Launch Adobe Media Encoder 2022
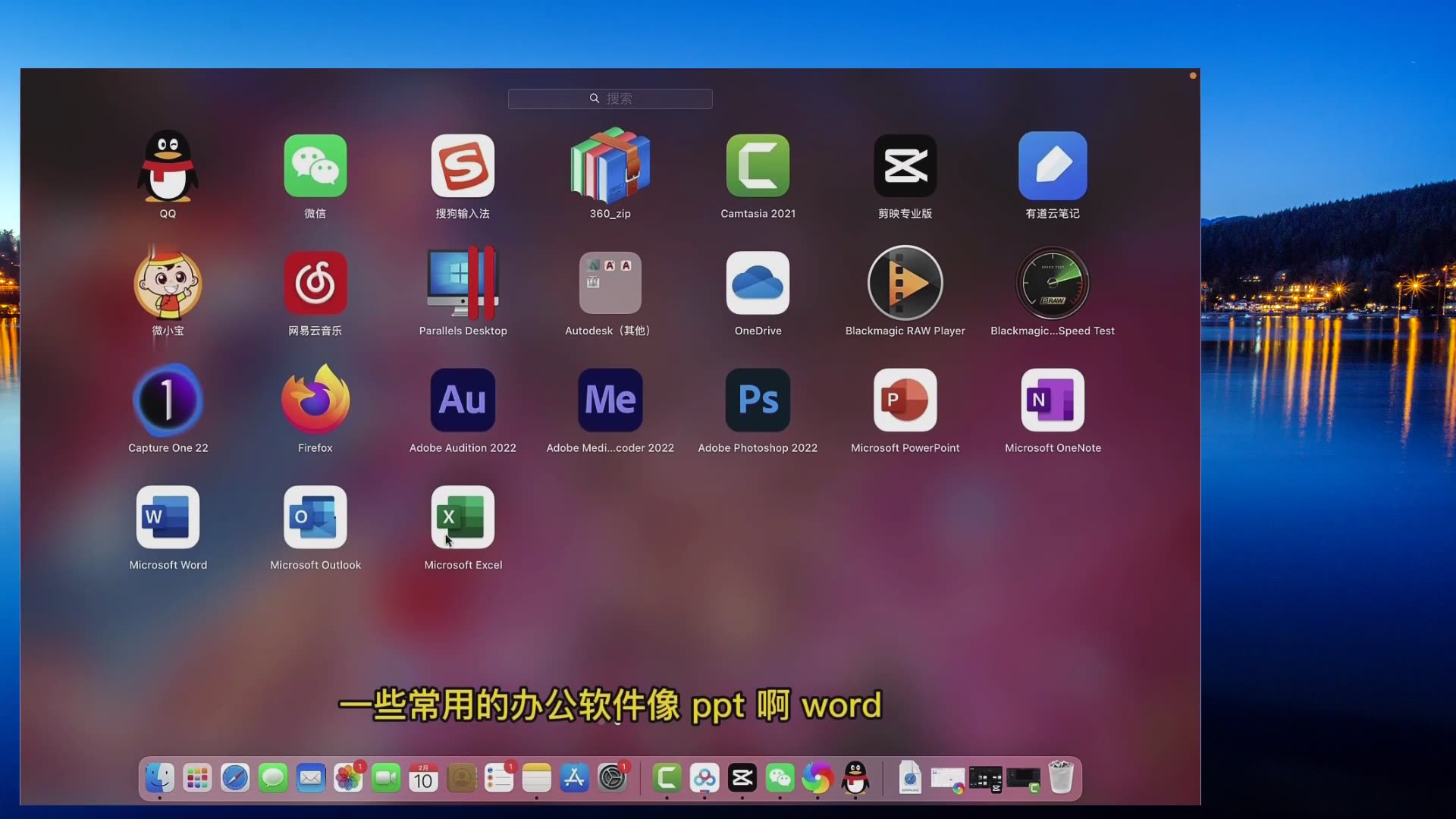 610,400
